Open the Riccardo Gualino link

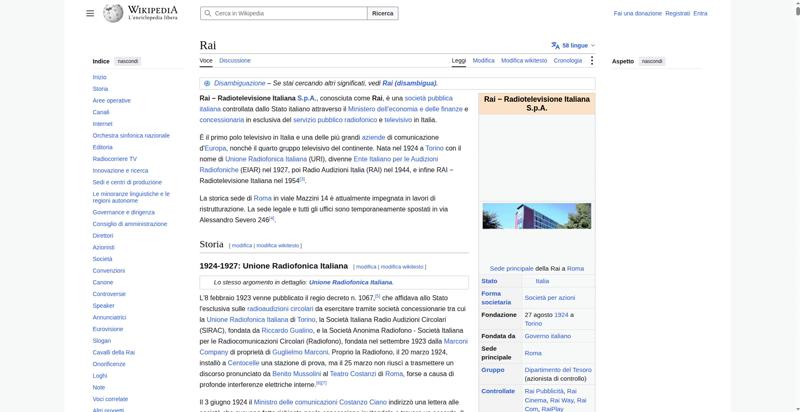[x=287, y=330]
